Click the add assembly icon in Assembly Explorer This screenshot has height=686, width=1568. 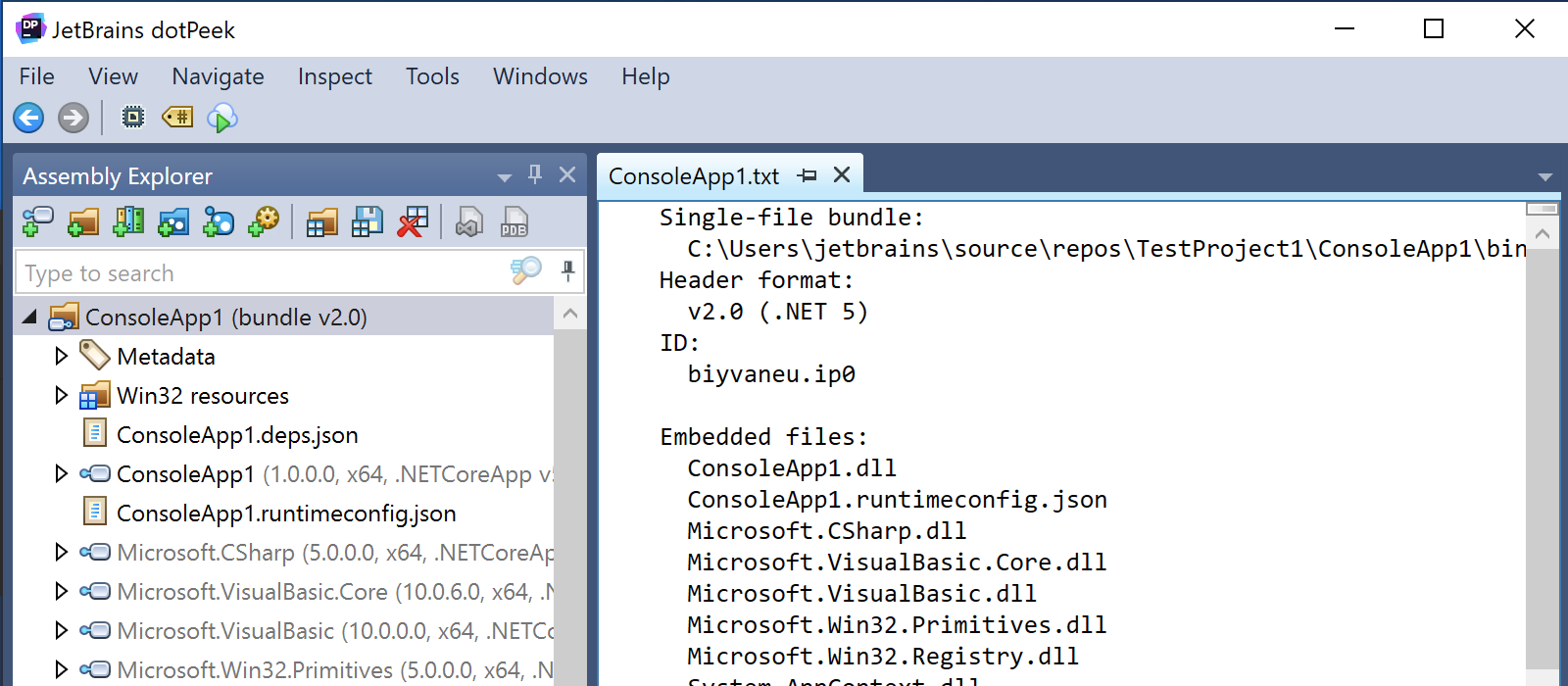[37, 222]
